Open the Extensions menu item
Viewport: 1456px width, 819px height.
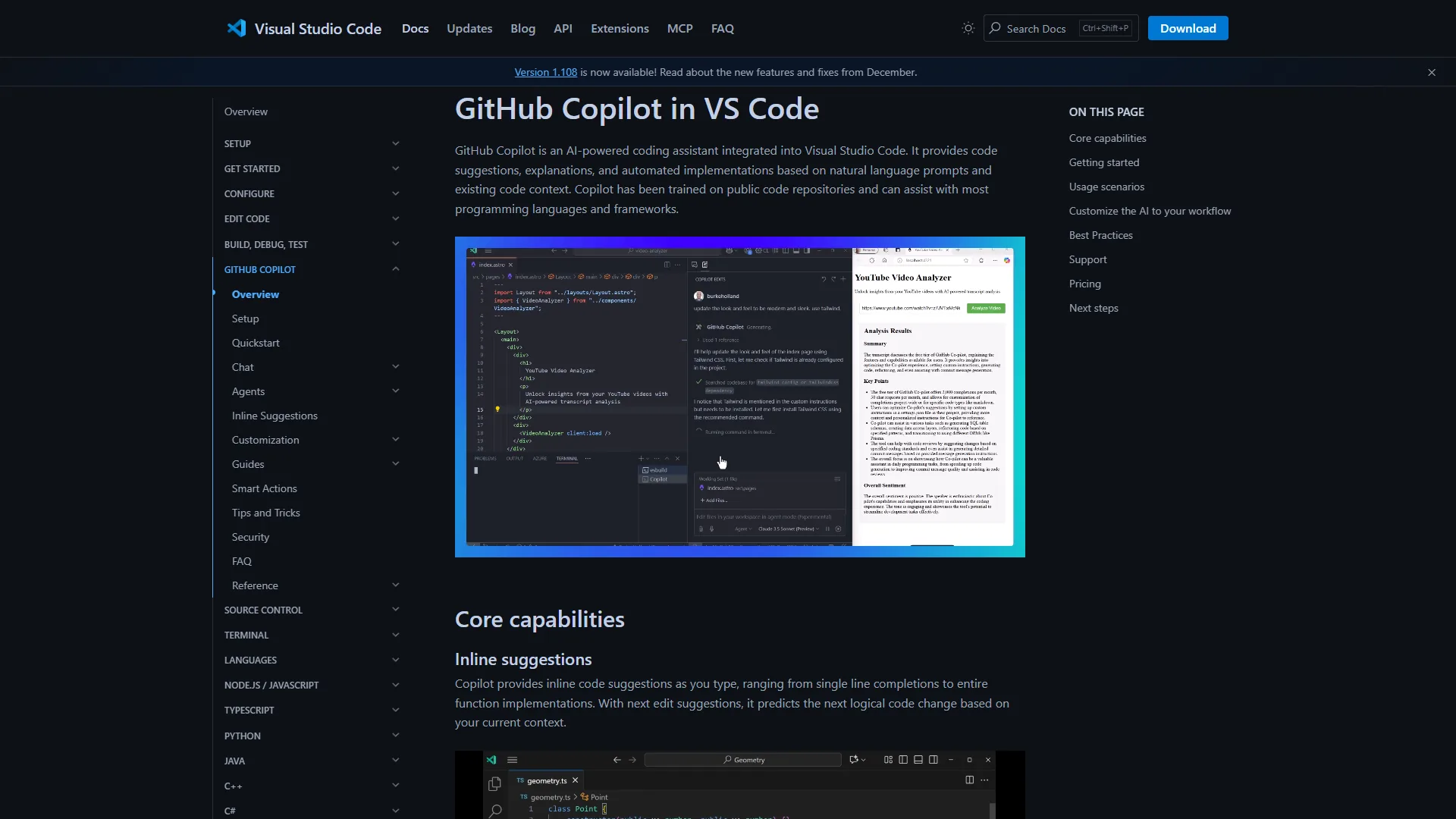pos(620,28)
